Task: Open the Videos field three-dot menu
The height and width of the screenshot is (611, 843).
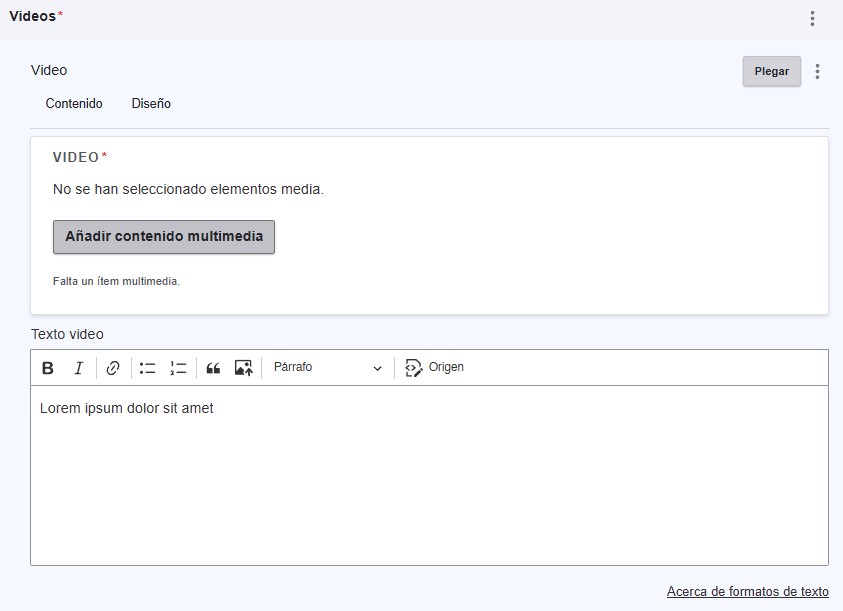Action: coord(812,18)
